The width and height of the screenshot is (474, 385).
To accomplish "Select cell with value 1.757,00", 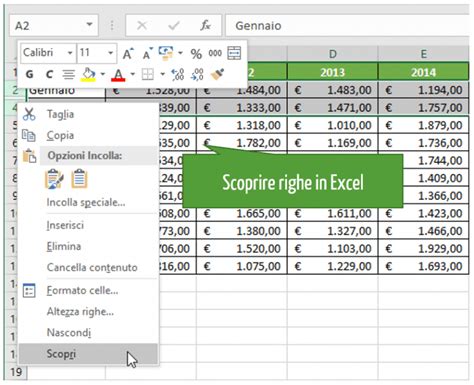I will [423, 108].
